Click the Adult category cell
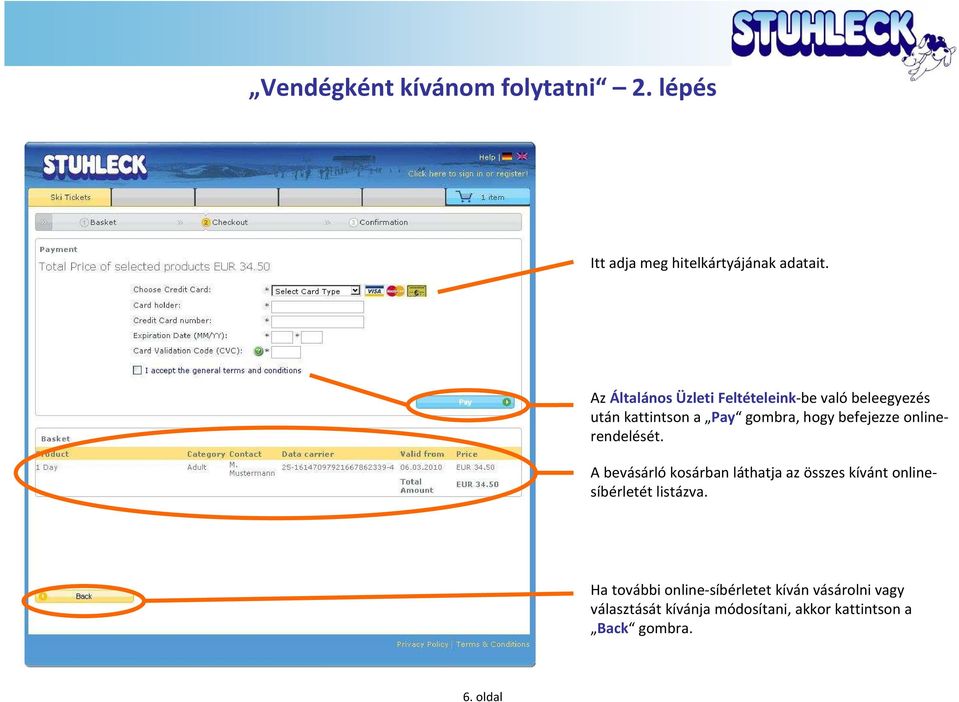 [x=197, y=467]
